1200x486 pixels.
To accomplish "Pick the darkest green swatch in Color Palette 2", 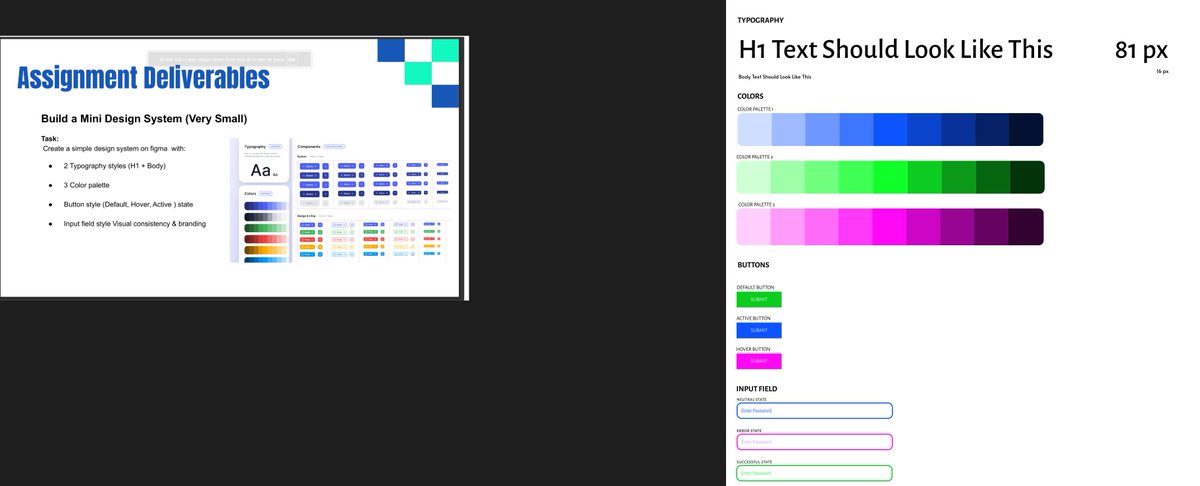I will click(1026, 177).
